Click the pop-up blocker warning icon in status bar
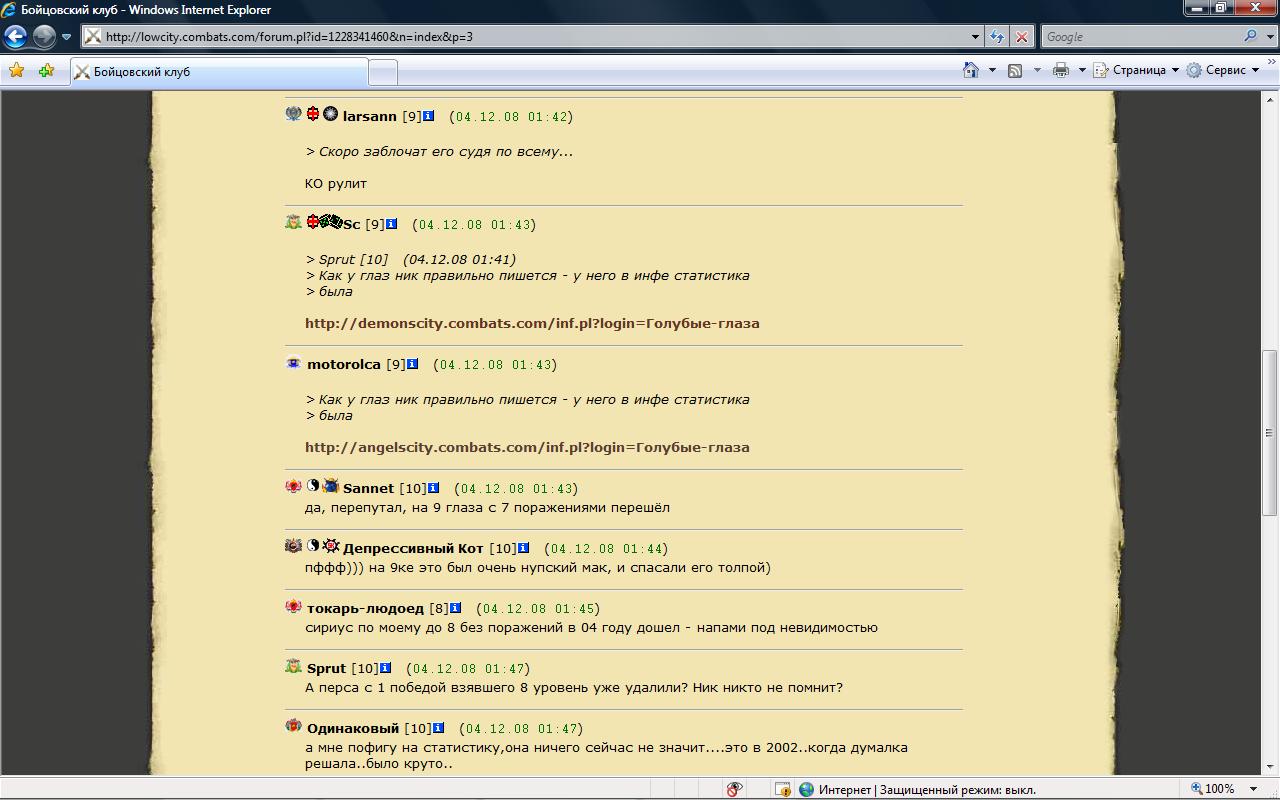 783,789
